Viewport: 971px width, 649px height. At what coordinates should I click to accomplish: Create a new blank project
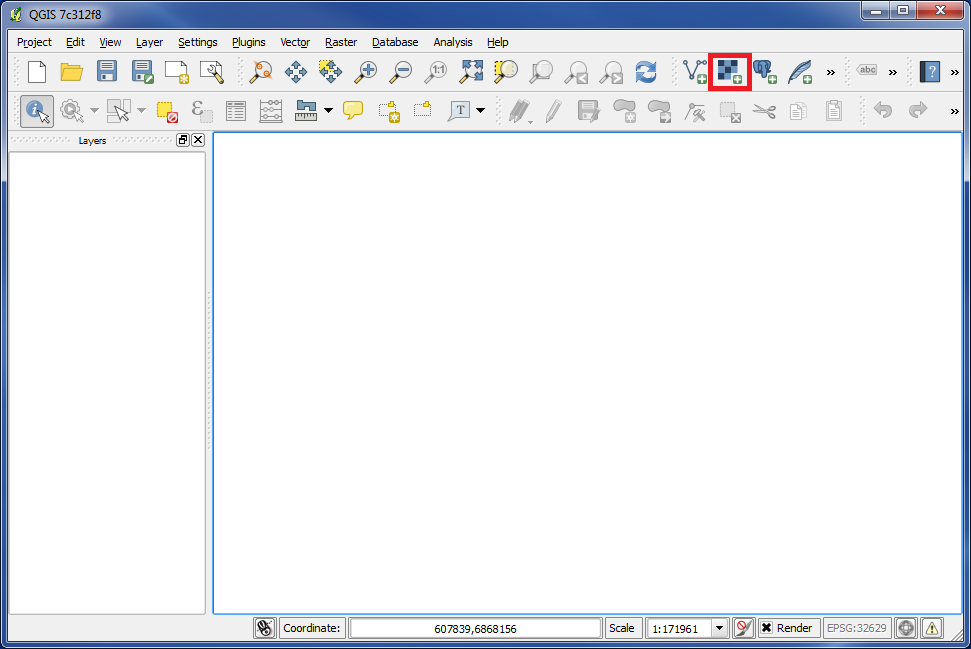tap(37, 72)
